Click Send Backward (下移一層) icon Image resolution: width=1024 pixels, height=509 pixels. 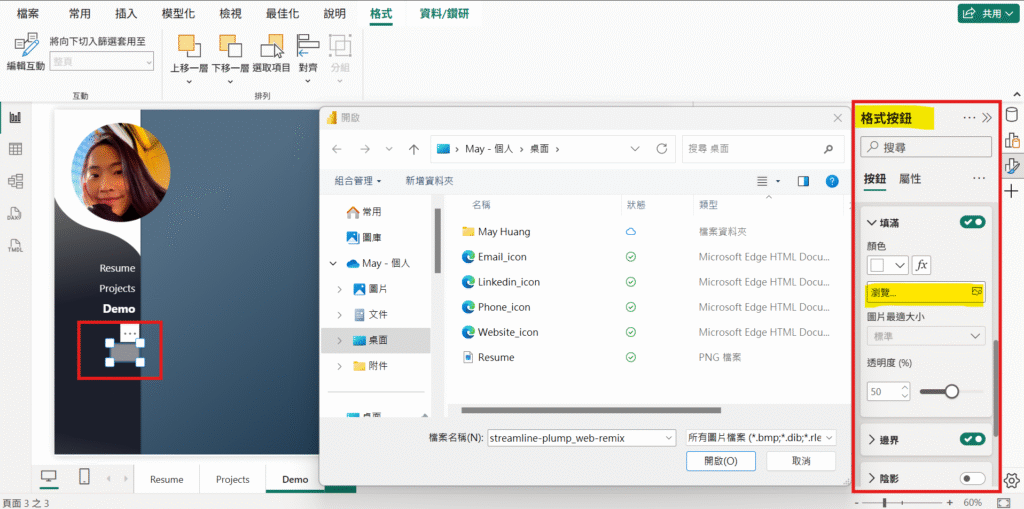pos(230,46)
